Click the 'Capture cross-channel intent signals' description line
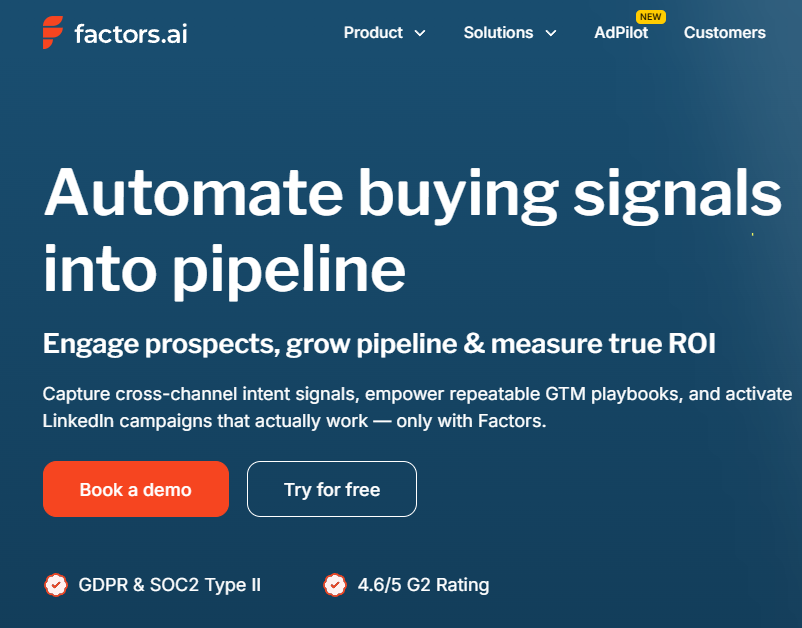 click(417, 394)
